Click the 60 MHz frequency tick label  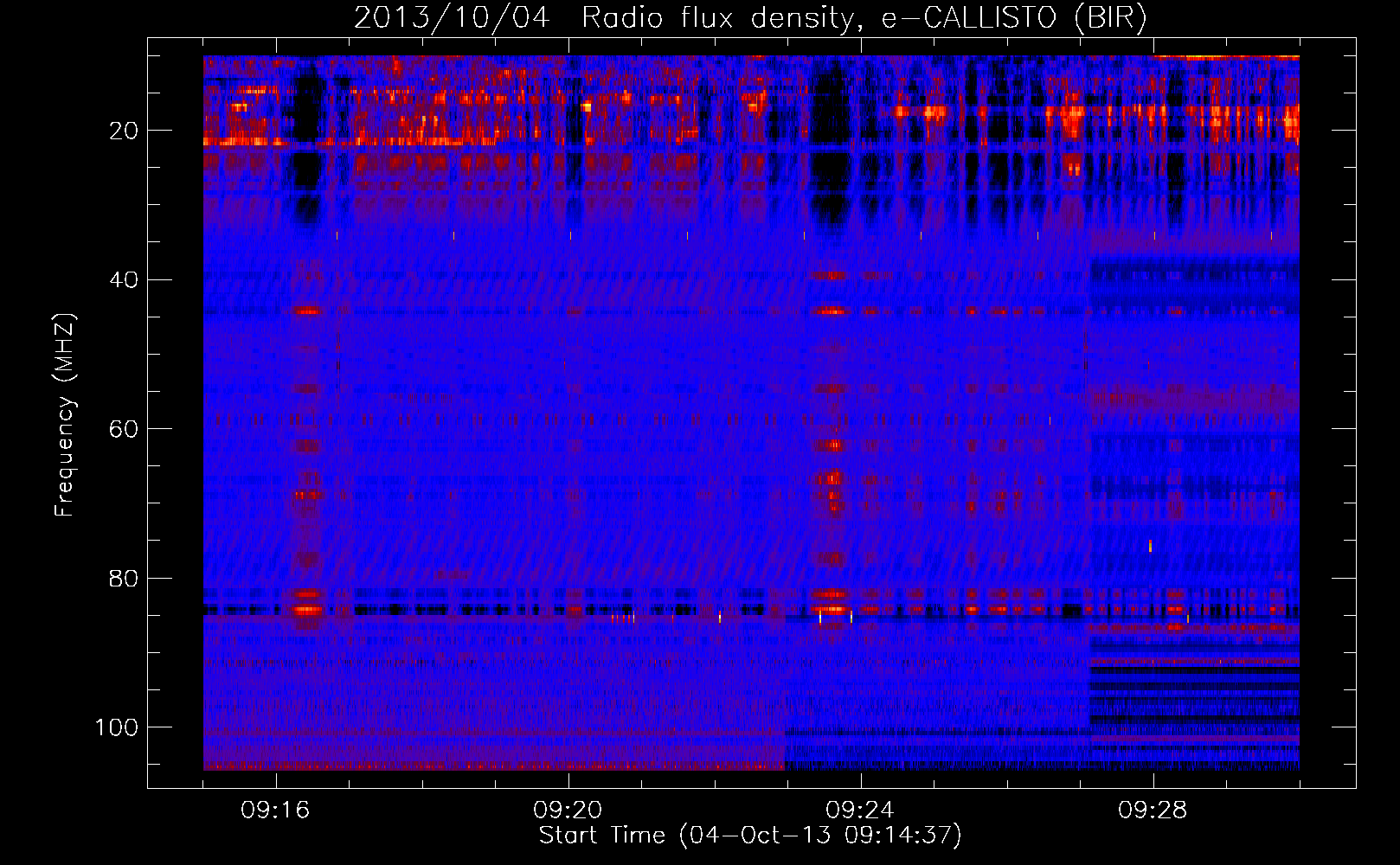tap(124, 429)
